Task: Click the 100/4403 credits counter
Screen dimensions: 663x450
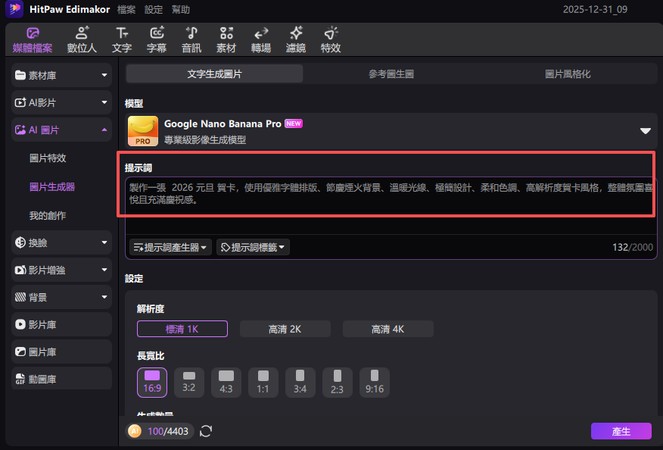Action: click(x=168, y=431)
